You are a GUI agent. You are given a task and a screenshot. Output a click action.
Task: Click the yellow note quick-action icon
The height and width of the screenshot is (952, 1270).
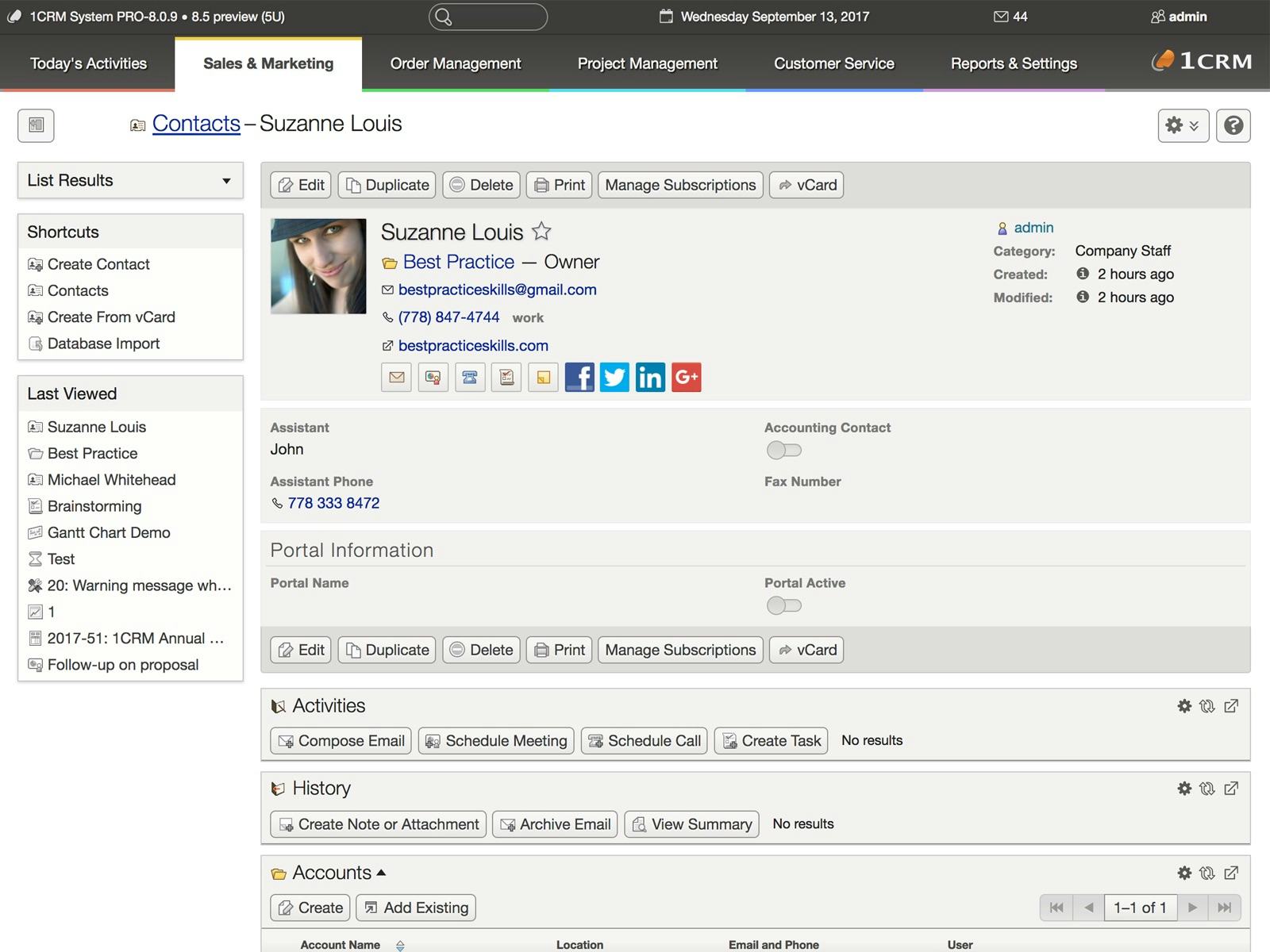click(544, 378)
